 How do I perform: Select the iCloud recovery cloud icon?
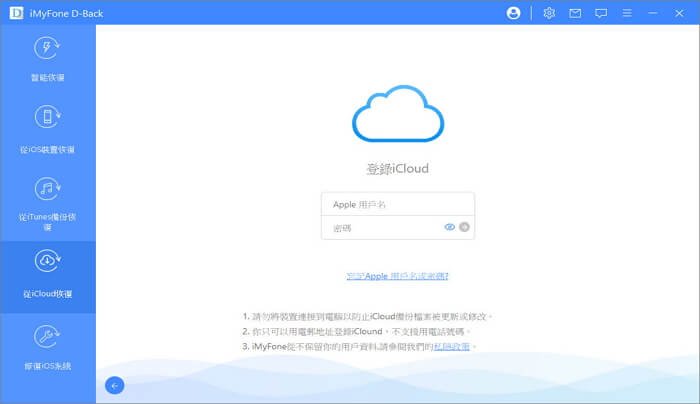coord(48,262)
